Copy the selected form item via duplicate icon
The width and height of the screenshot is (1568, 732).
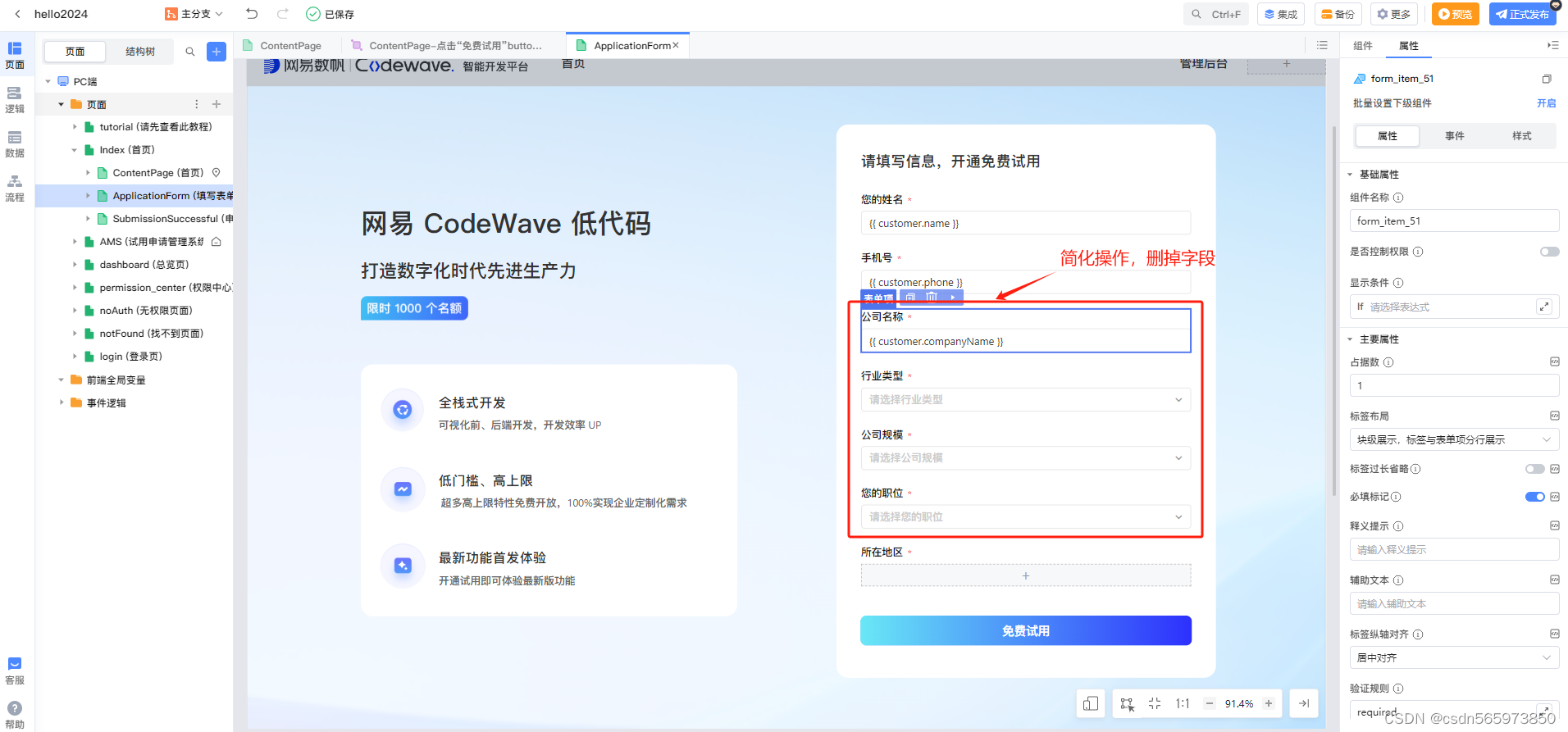point(910,298)
